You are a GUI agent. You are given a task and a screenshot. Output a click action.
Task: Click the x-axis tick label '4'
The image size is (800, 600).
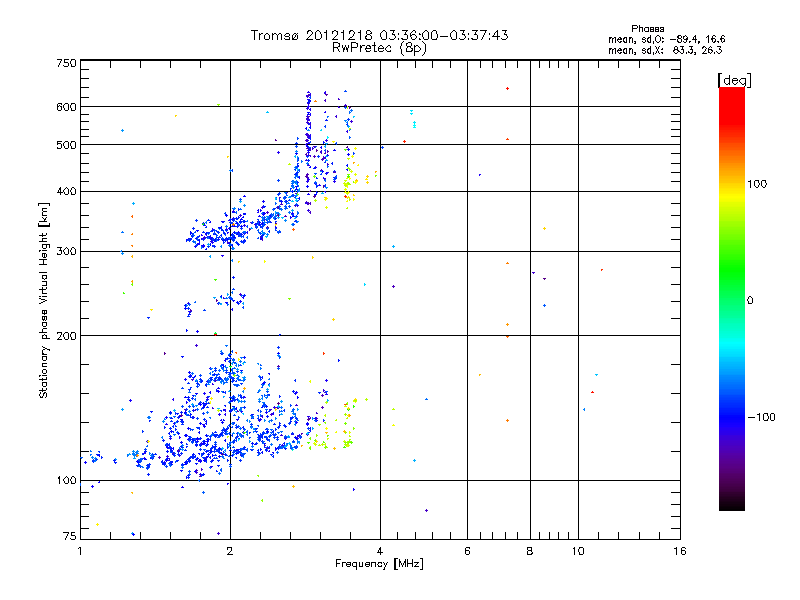coord(380,551)
